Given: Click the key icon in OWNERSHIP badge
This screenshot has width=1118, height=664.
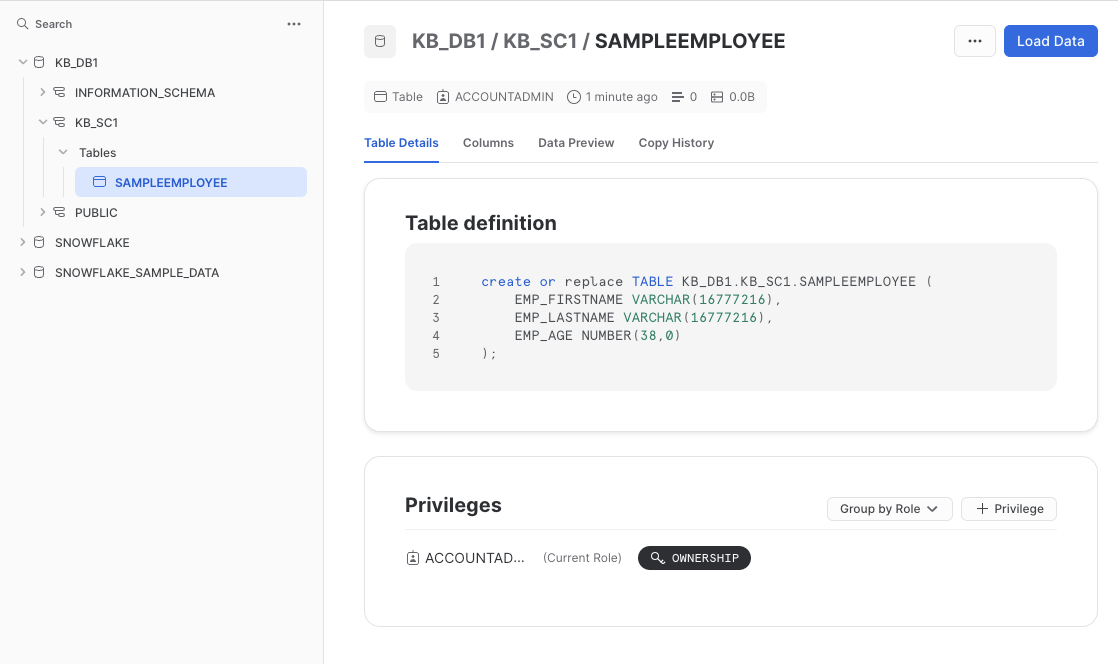Looking at the screenshot, I should [657, 558].
